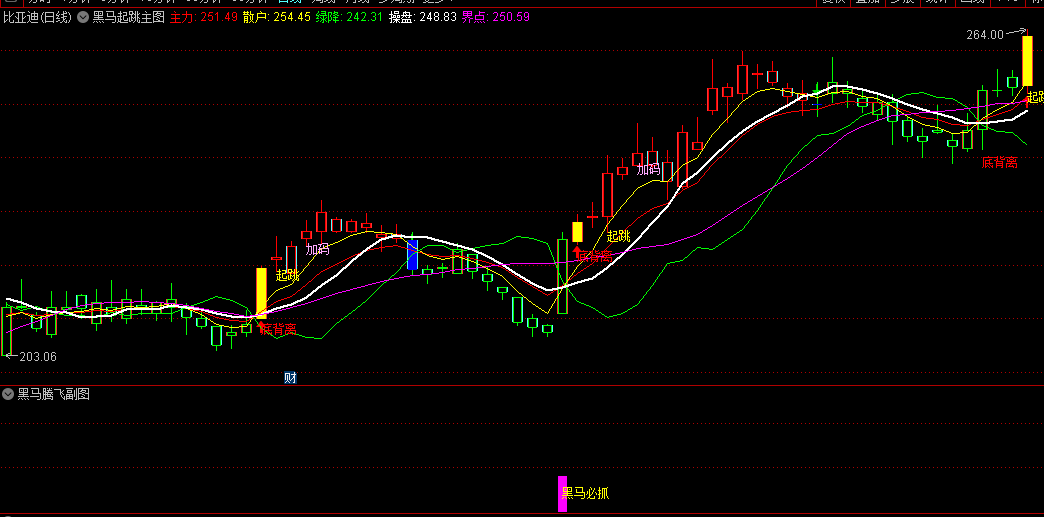The height and width of the screenshot is (517, 1044).
Task: Click the 264.00 high price label
Action: coord(985,35)
